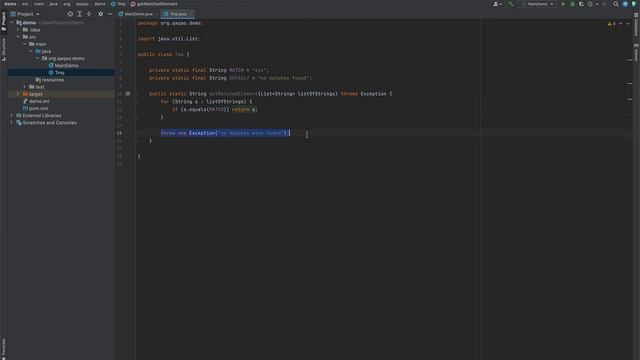Image resolution: width=640 pixels, height=360 pixels.
Task: Click the src breadcrumb in the navigation bar
Action: tap(25, 4)
